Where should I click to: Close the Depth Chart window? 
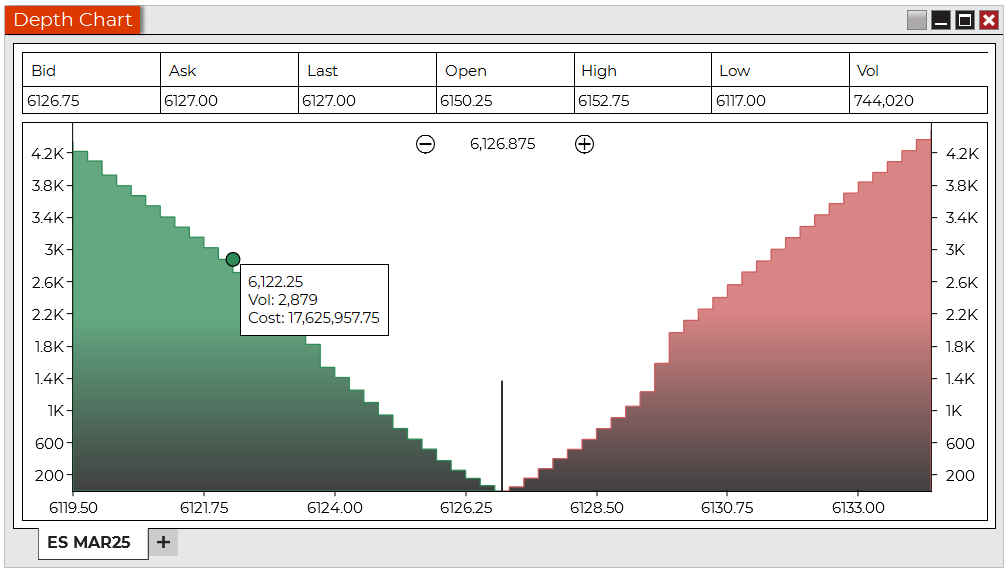989,21
